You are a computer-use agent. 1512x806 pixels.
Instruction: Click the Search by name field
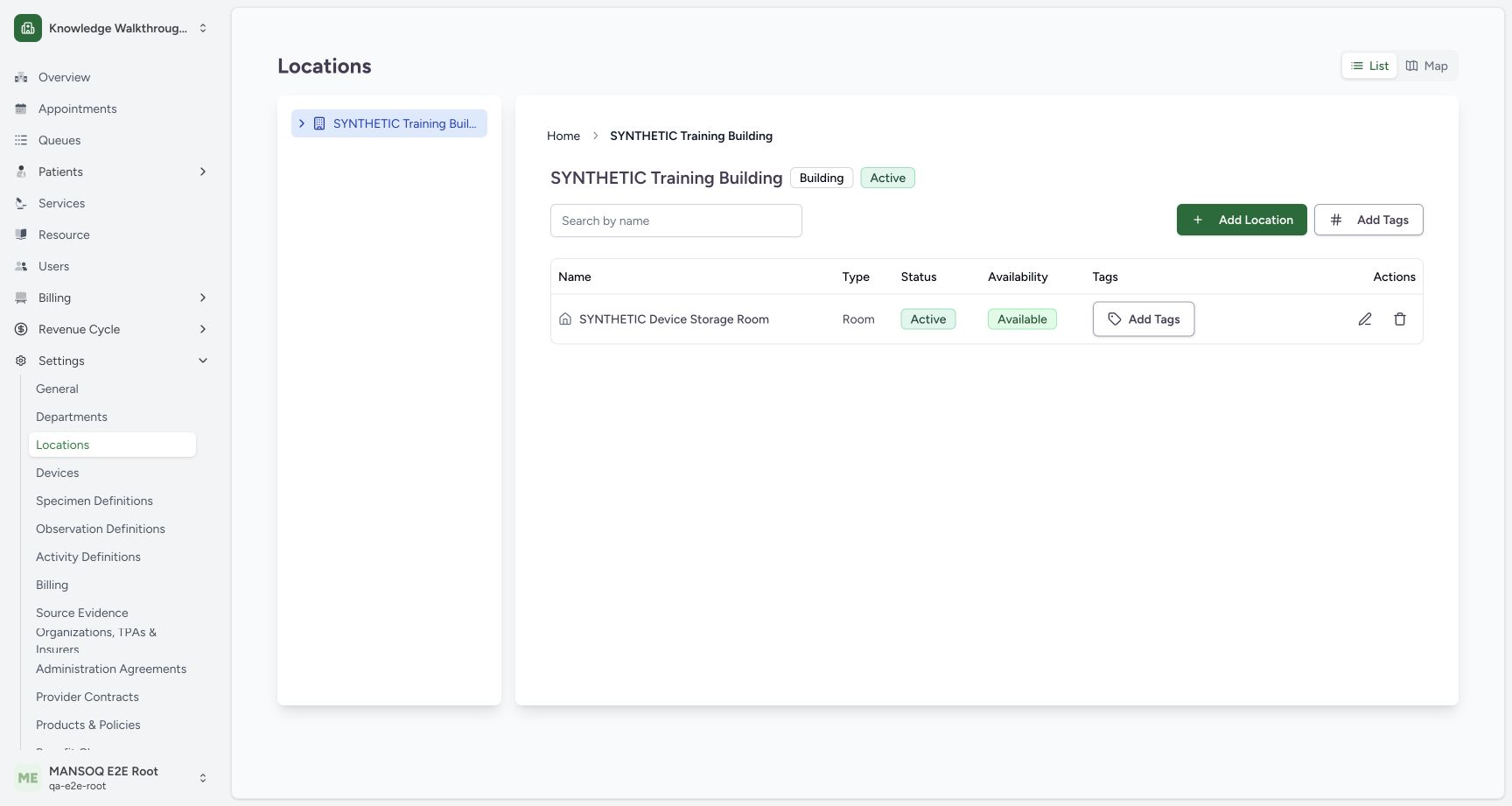(x=676, y=221)
